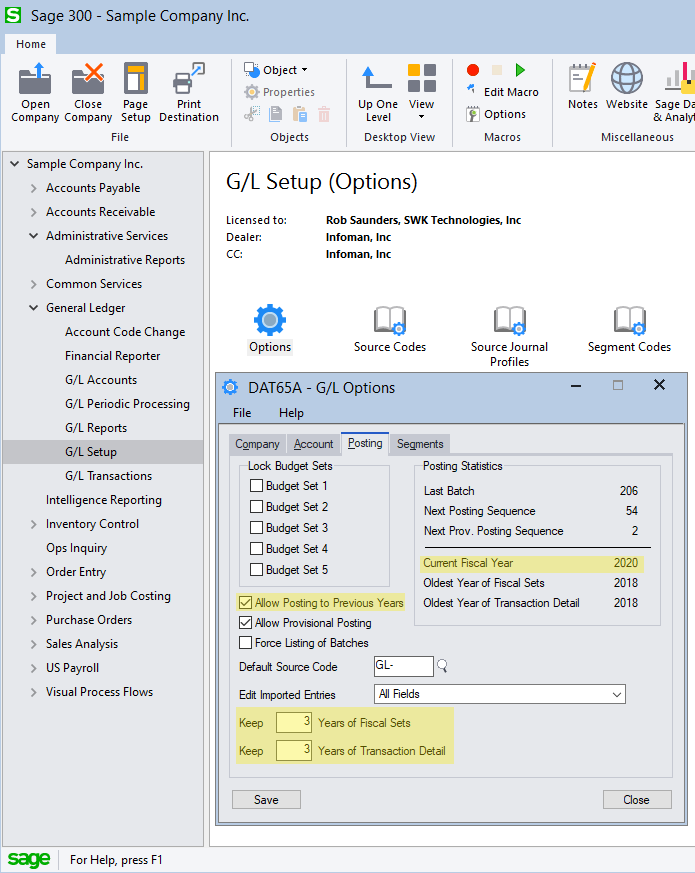Select the Home ribbon tab
The width and height of the screenshot is (695, 873).
(x=31, y=44)
